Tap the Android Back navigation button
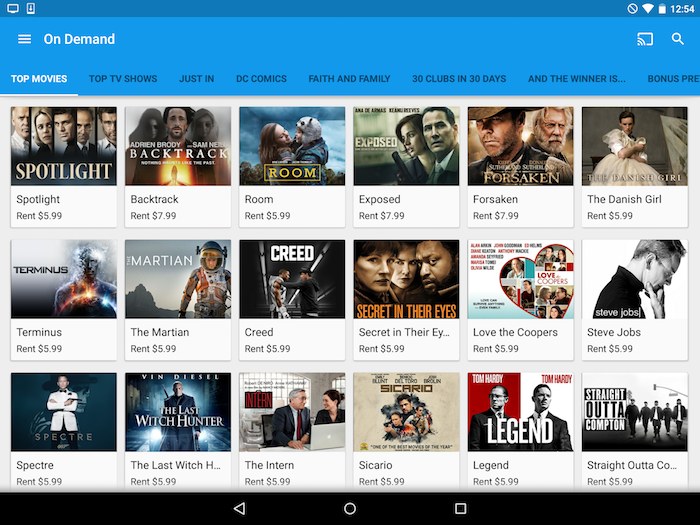 click(240, 508)
